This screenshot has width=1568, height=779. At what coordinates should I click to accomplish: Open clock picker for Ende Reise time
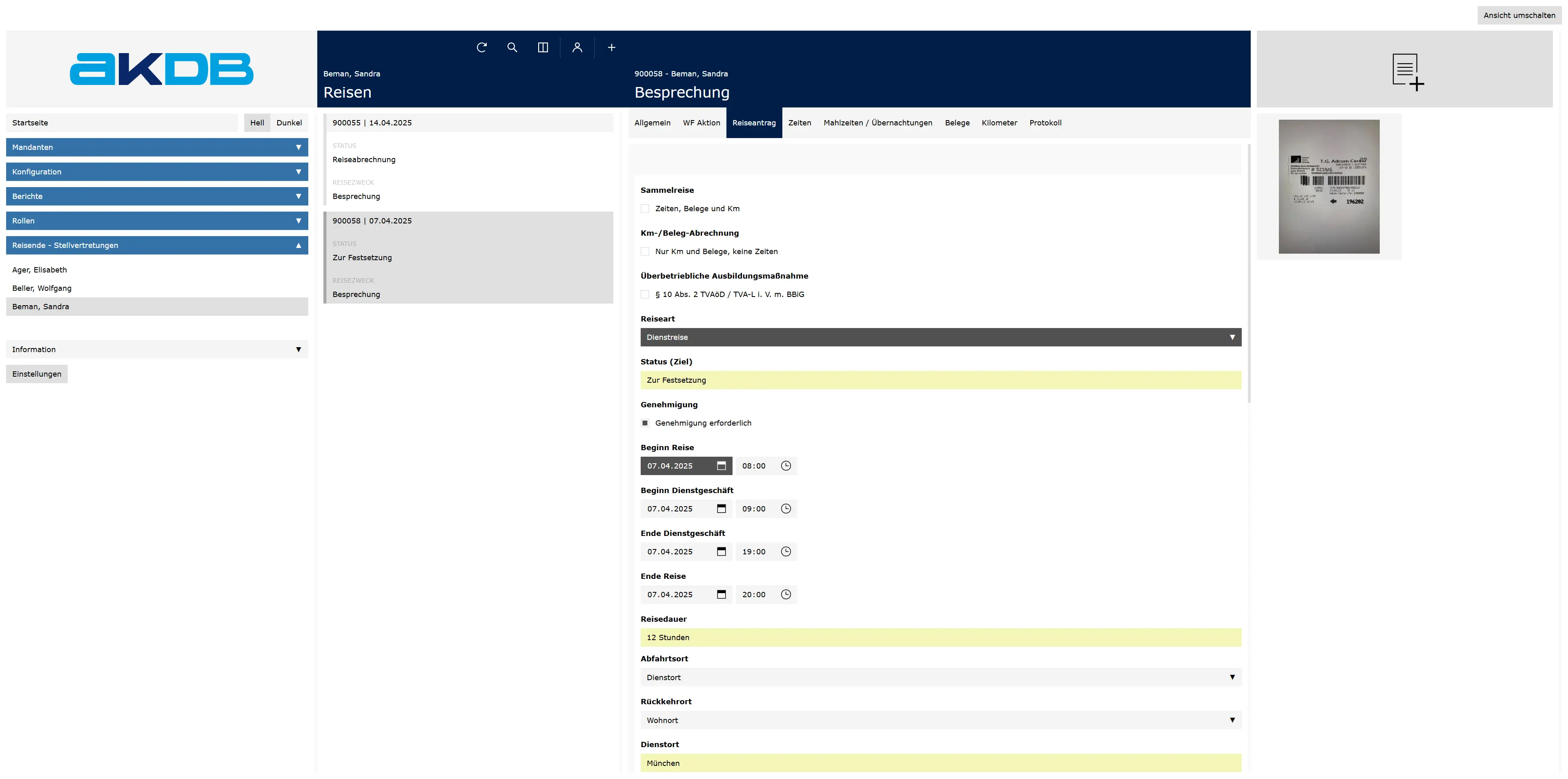point(786,594)
